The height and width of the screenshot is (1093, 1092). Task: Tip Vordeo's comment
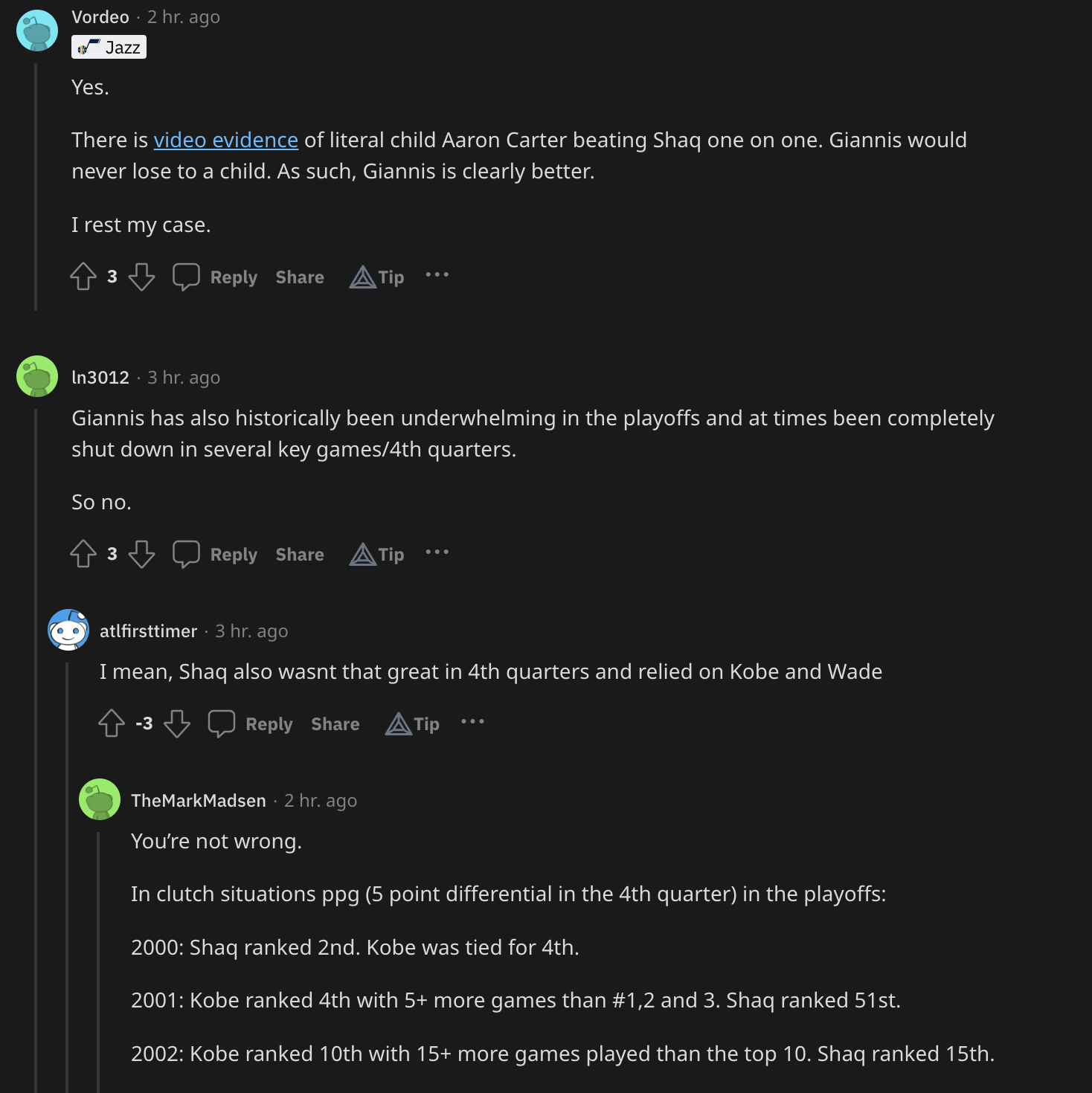click(377, 277)
